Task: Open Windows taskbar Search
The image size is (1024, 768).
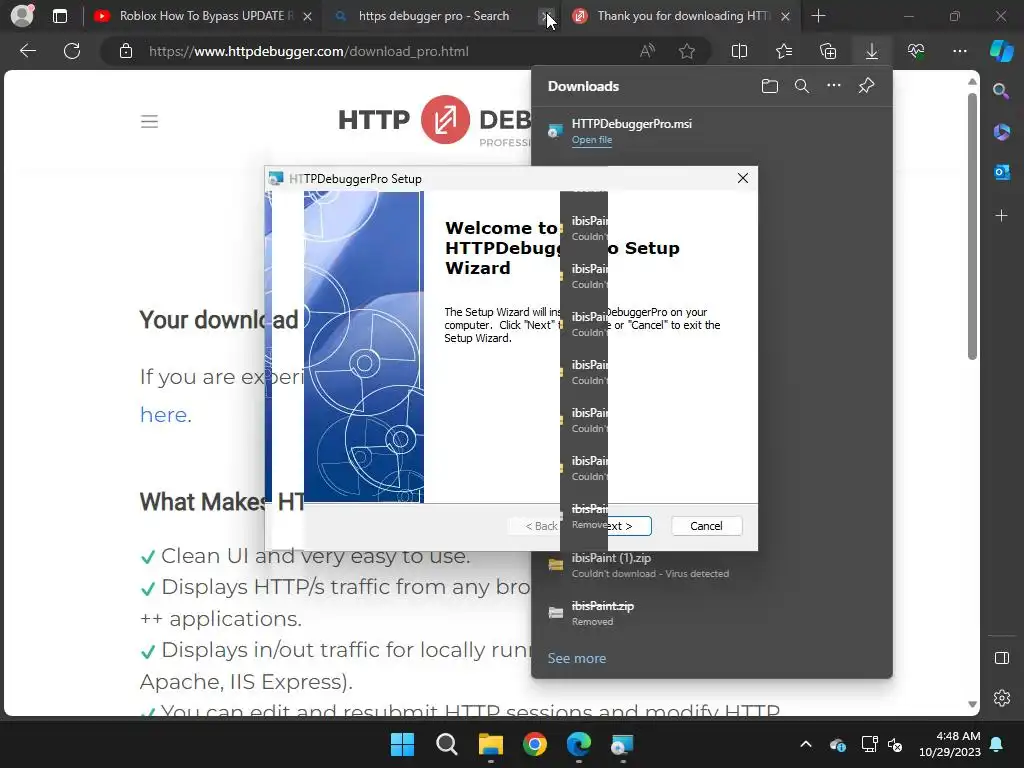Action: pos(447,744)
